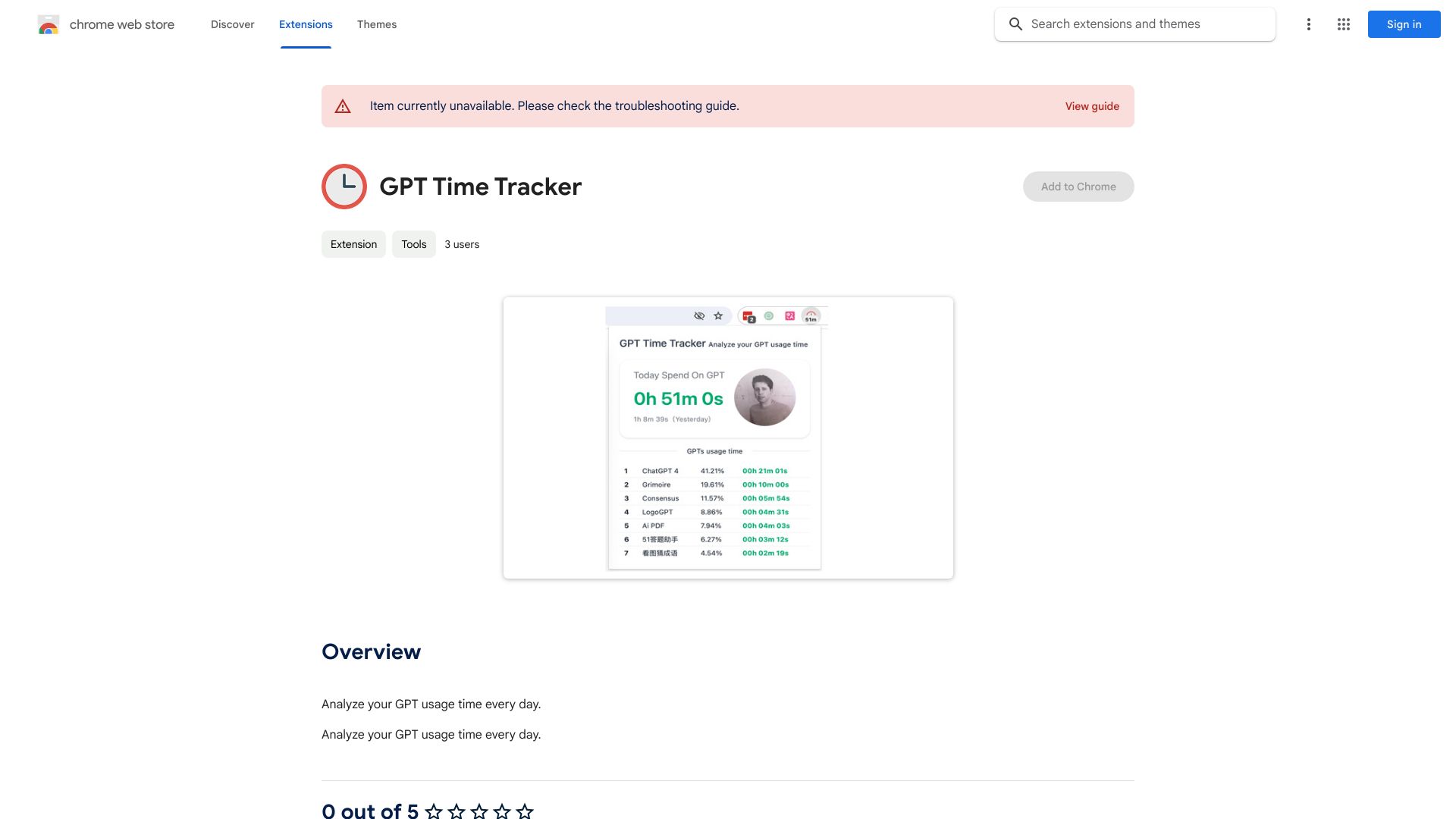1456x819 pixels.
Task: Click the Themes menu item
Action: tap(376, 24)
